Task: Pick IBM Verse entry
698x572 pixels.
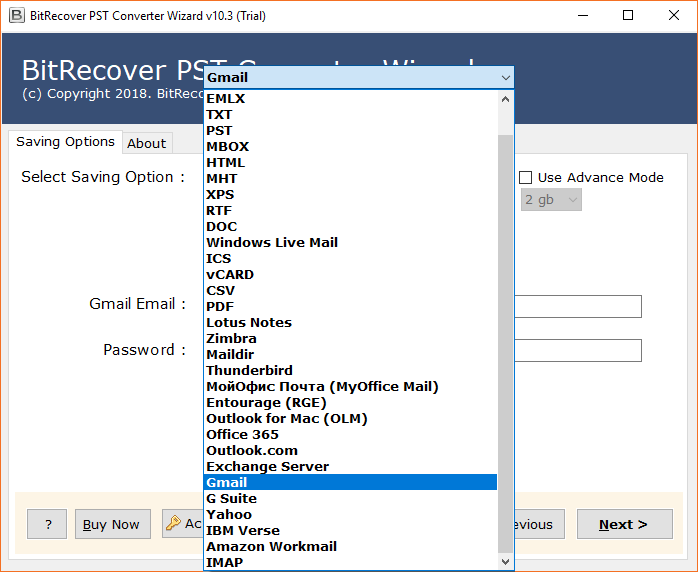Action: pyautogui.click(x=350, y=531)
